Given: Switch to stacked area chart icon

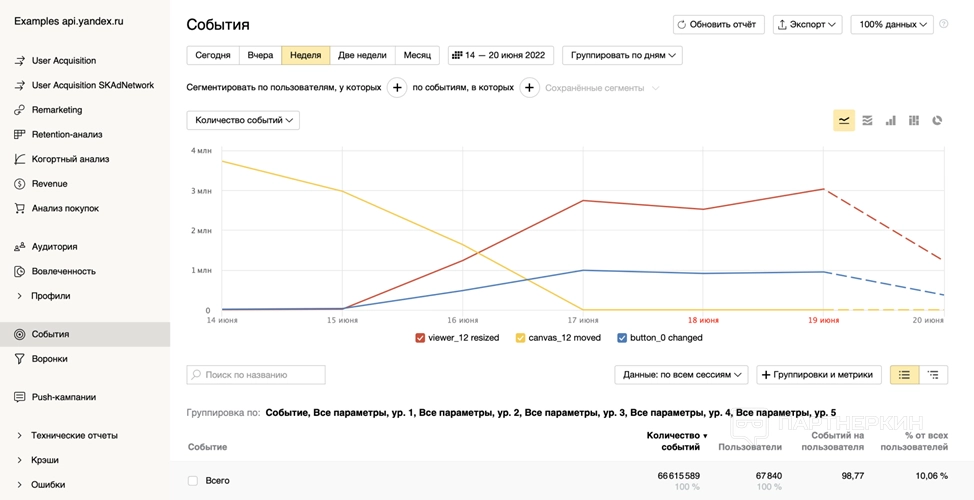Looking at the screenshot, I should point(867,120).
